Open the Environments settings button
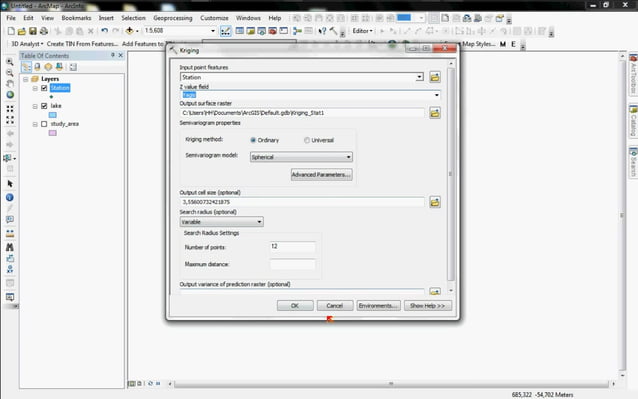Image resolution: width=638 pixels, height=399 pixels. [378, 305]
